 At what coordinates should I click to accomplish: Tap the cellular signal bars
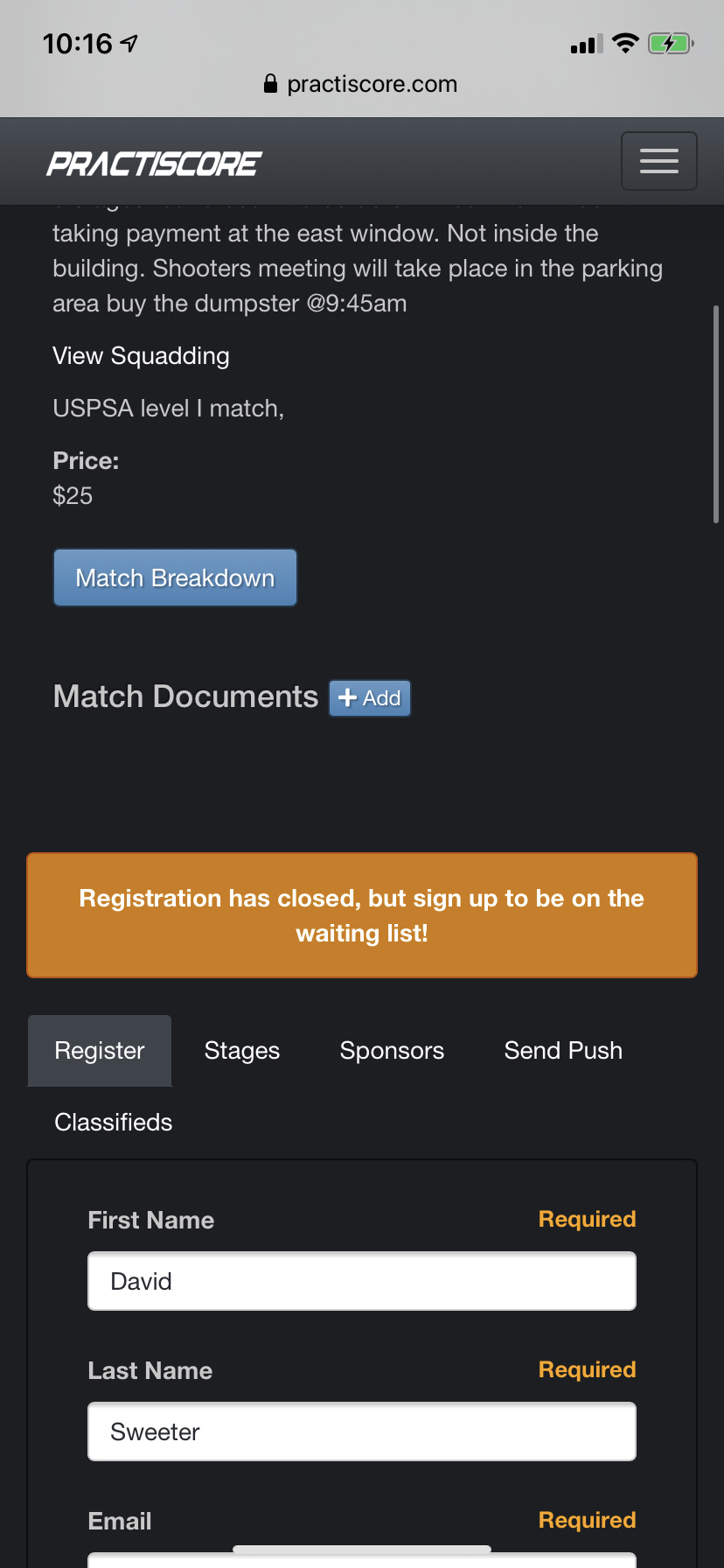point(586,44)
